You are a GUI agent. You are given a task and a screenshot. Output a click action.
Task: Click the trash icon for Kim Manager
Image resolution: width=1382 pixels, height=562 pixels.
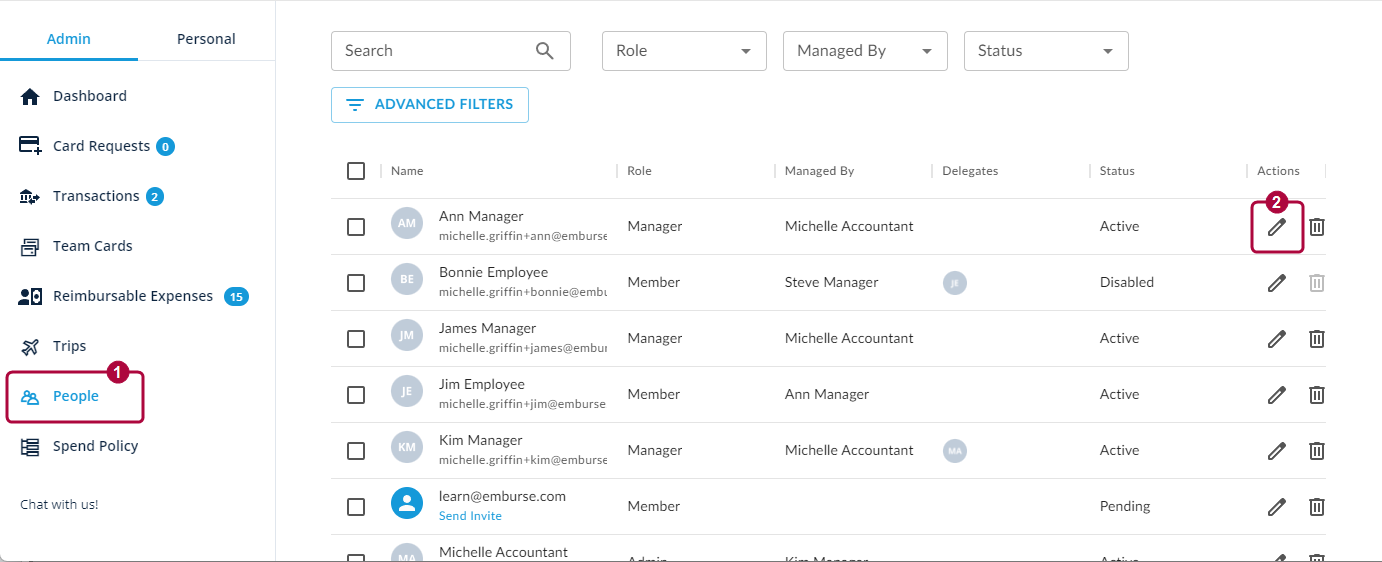pyautogui.click(x=1317, y=451)
